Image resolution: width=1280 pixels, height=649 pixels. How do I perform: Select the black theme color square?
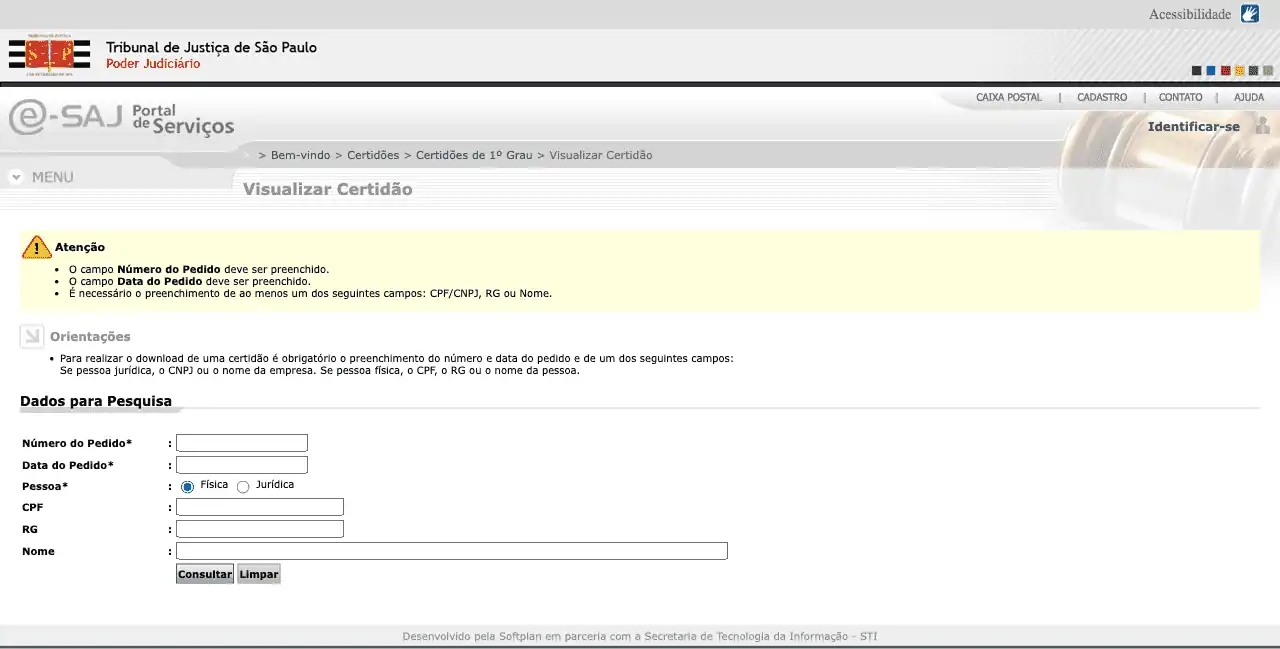(1196, 71)
